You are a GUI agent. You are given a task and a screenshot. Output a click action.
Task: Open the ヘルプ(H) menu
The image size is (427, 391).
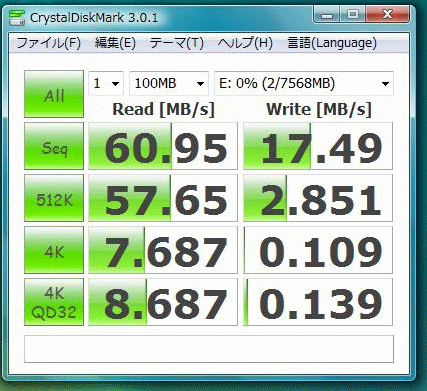(245, 43)
